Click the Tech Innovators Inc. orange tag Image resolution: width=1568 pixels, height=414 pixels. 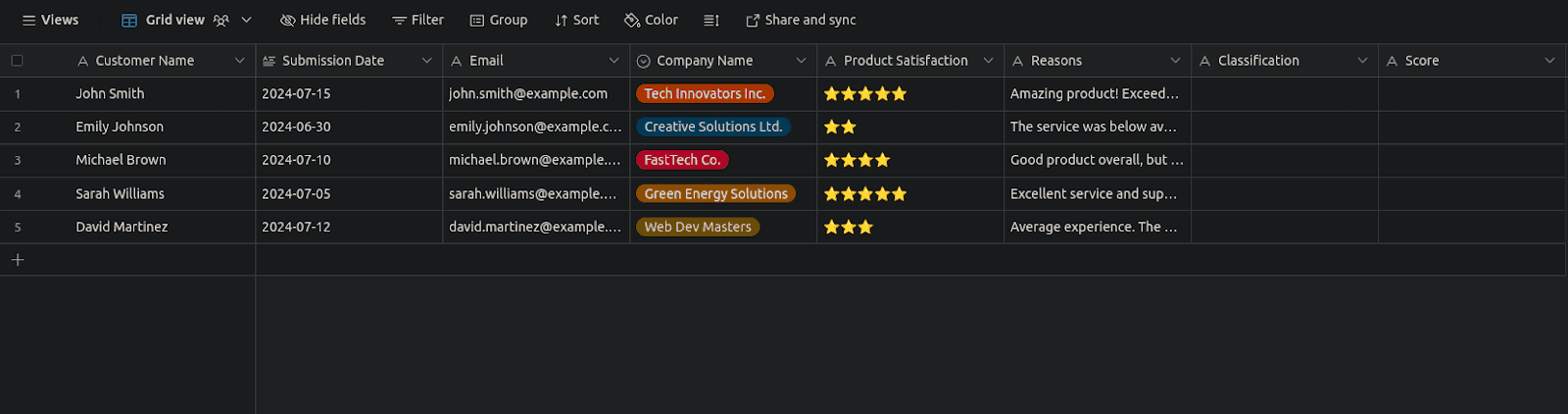[705, 94]
